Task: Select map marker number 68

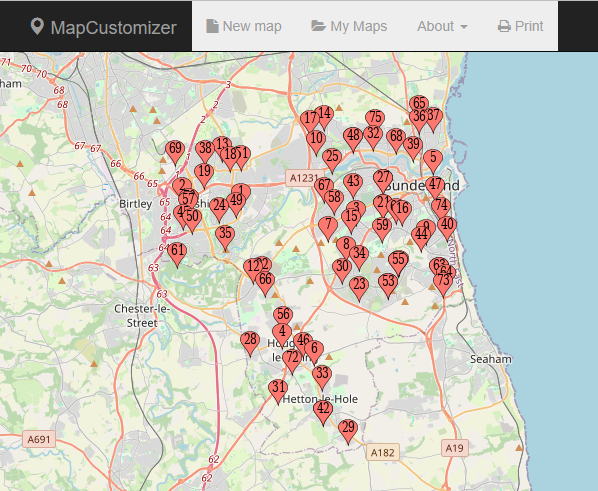Action: [396, 138]
